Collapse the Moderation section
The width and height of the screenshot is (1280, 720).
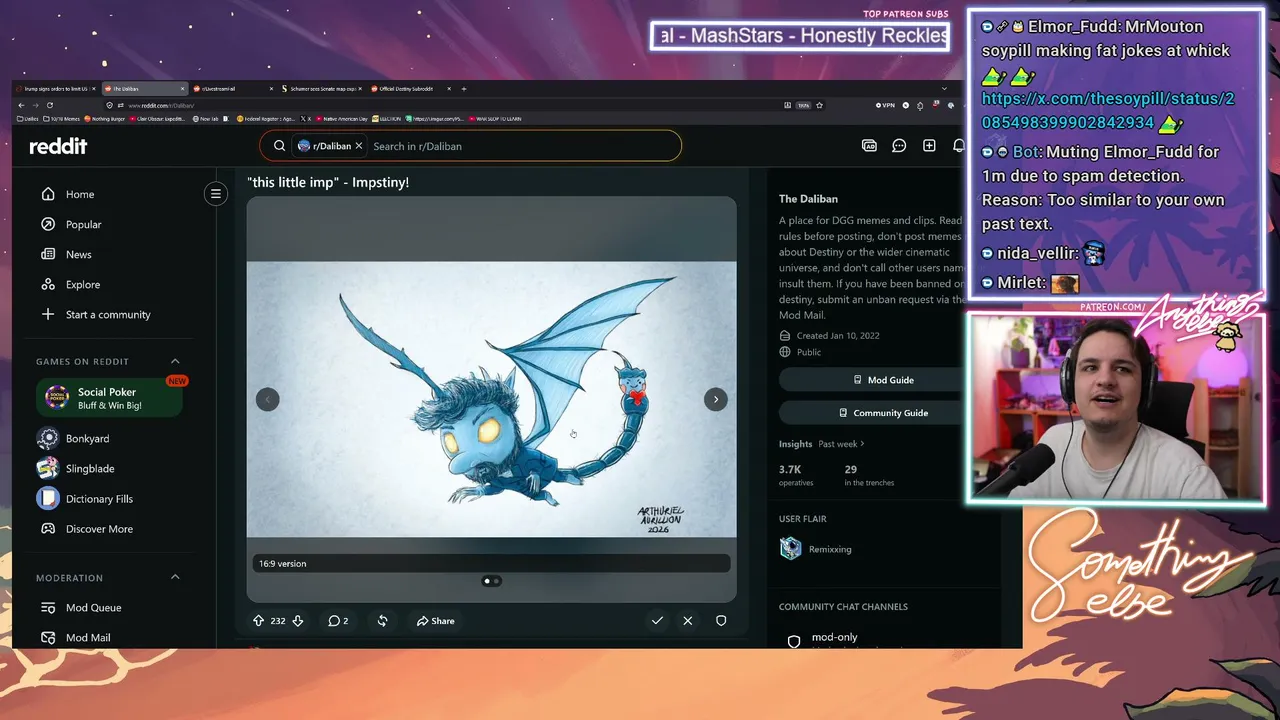175,577
